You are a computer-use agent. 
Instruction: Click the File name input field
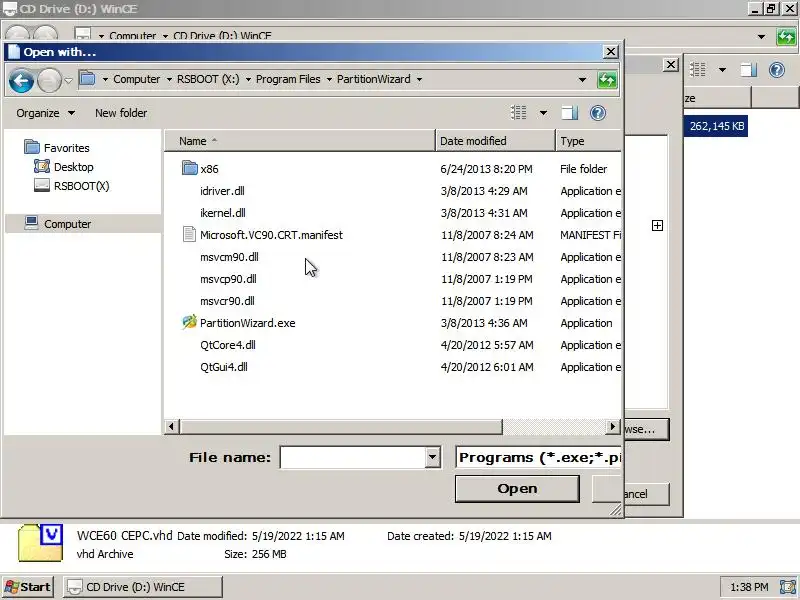[x=353, y=457]
